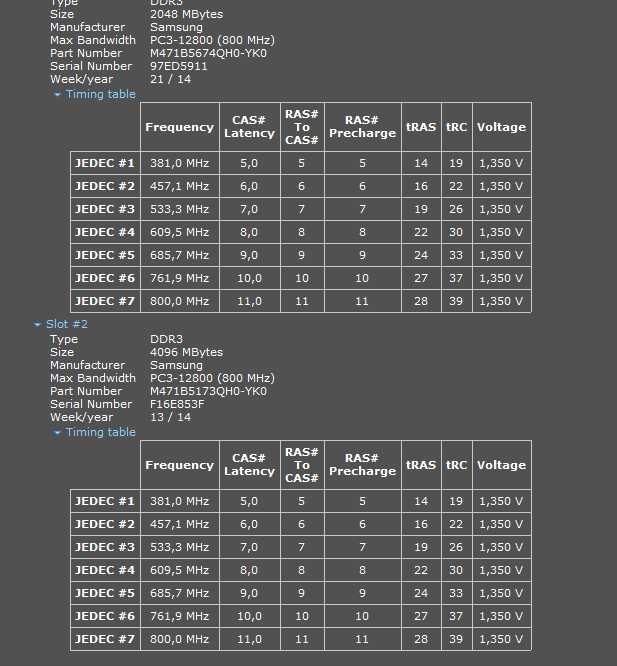
Task: Select the size value 4096 MBytes
Action: (x=186, y=352)
